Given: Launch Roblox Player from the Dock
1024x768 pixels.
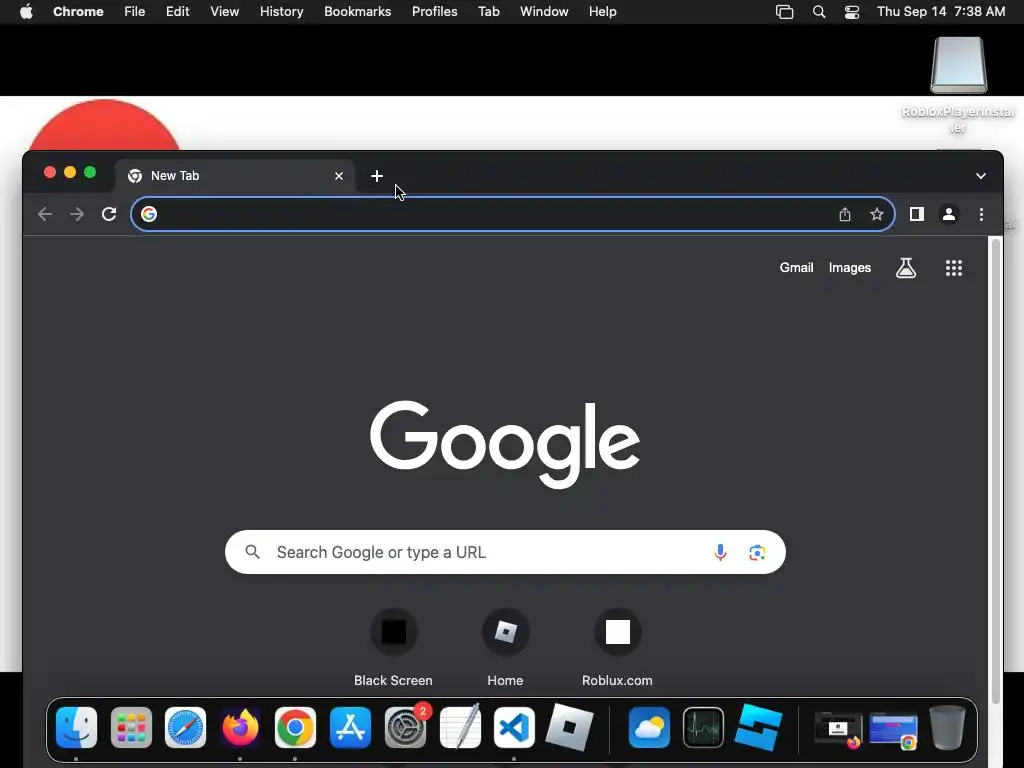Looking at the screenshot, I should click(569, 728).
